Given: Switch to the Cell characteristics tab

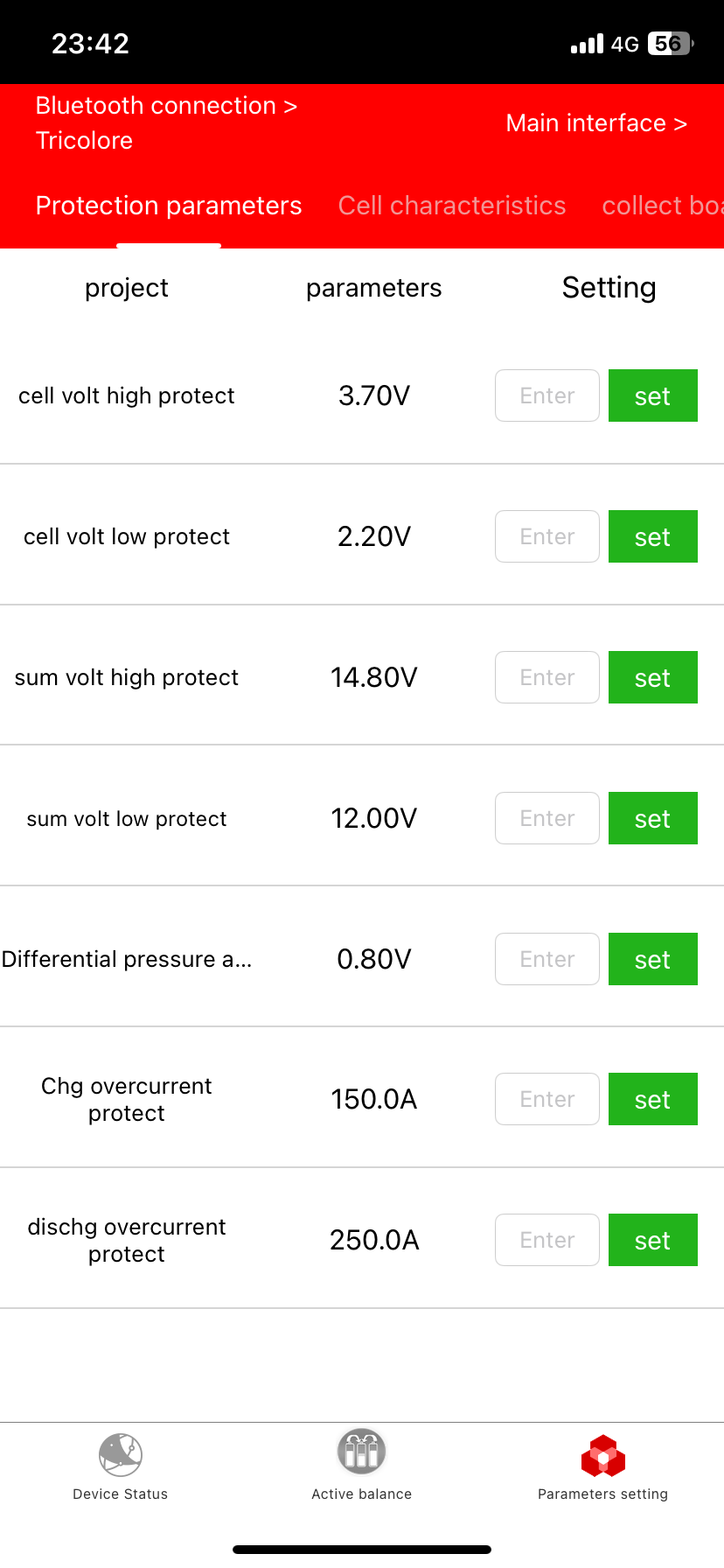Looking at the screenshot, I should [x=452, y=206].
